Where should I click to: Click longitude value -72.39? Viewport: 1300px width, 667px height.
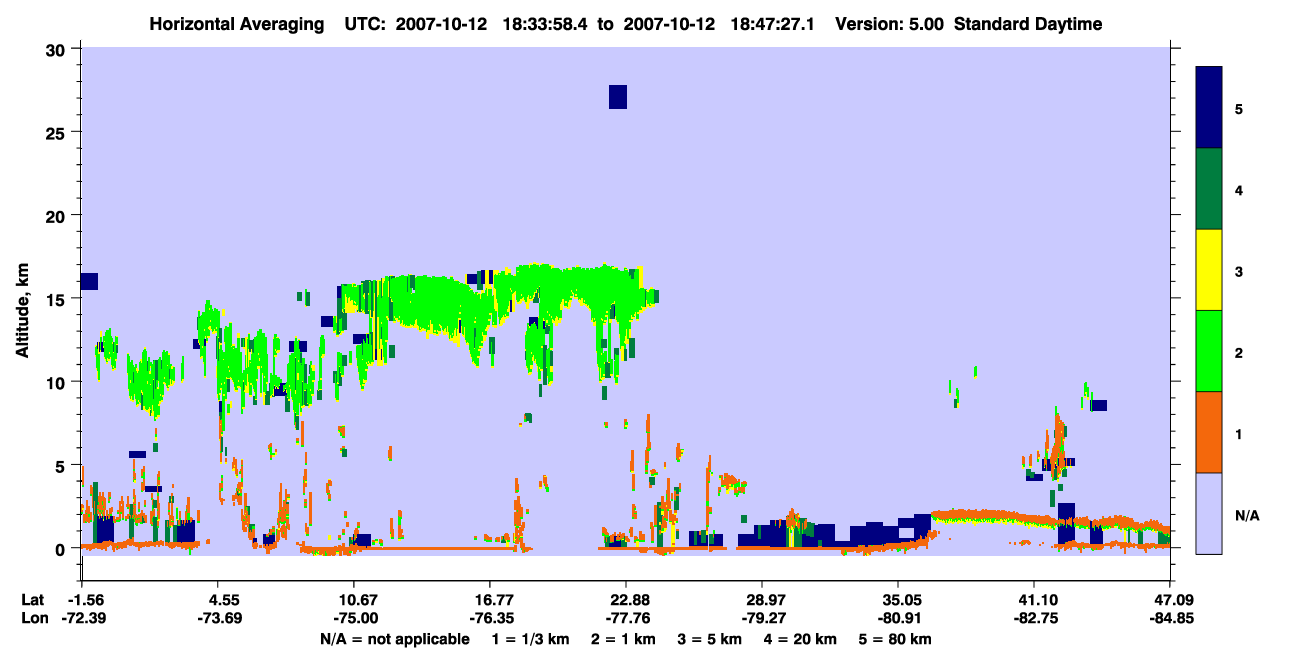(82, 619)
